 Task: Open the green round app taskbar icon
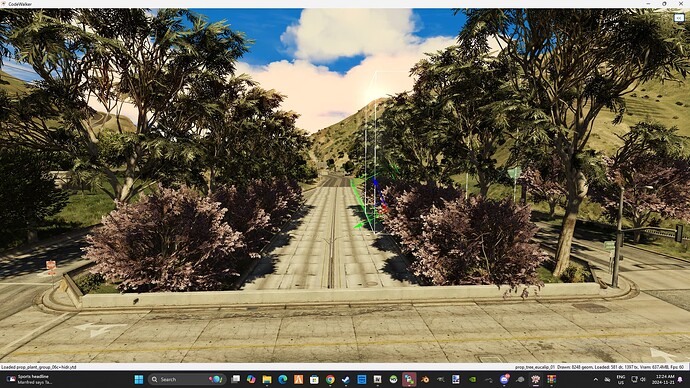[x=393, y=379]
